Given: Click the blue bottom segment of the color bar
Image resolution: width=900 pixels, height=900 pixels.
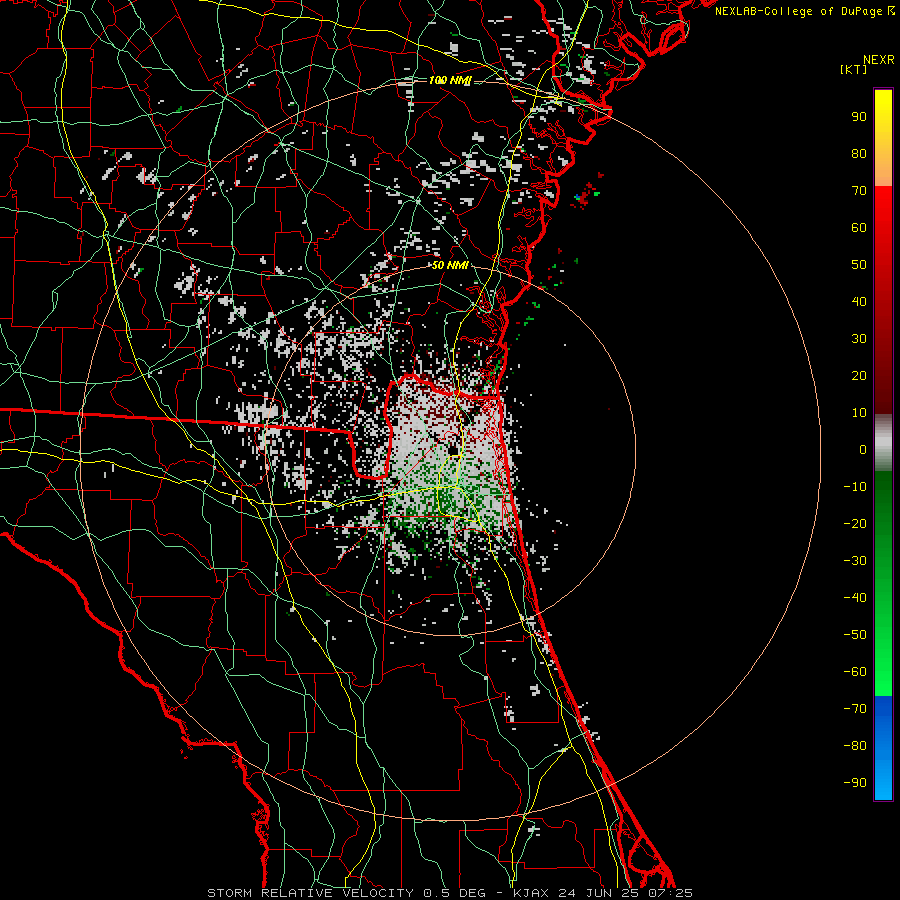Looking at the screenshot, I should pyautogui.click(x=883, y=748).
